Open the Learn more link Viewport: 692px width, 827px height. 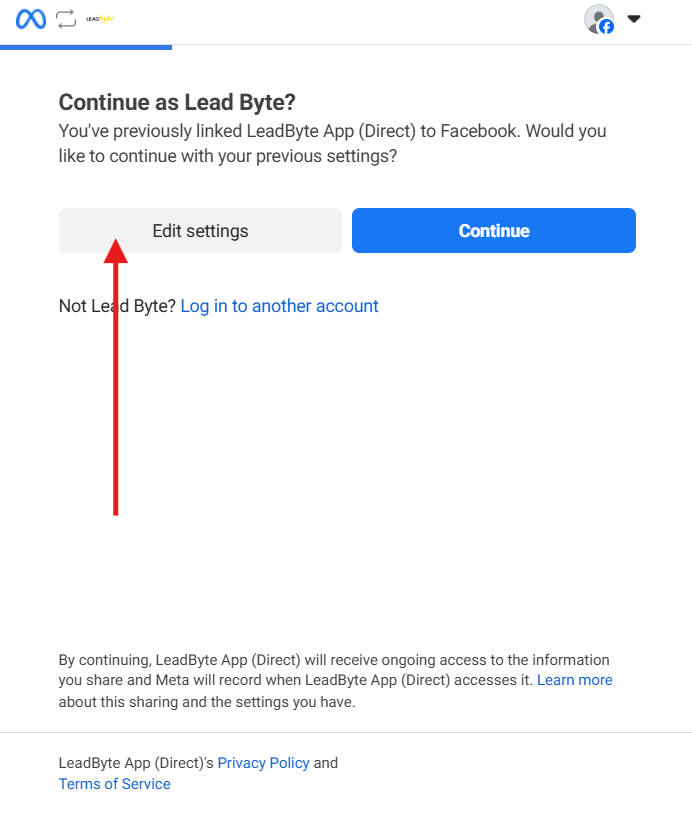coord(574,680)
